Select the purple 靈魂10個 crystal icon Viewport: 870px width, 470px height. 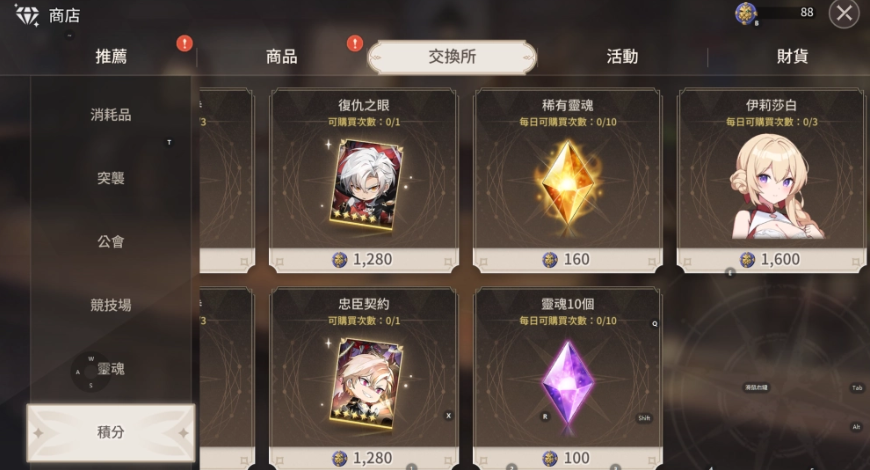[568, 385]
